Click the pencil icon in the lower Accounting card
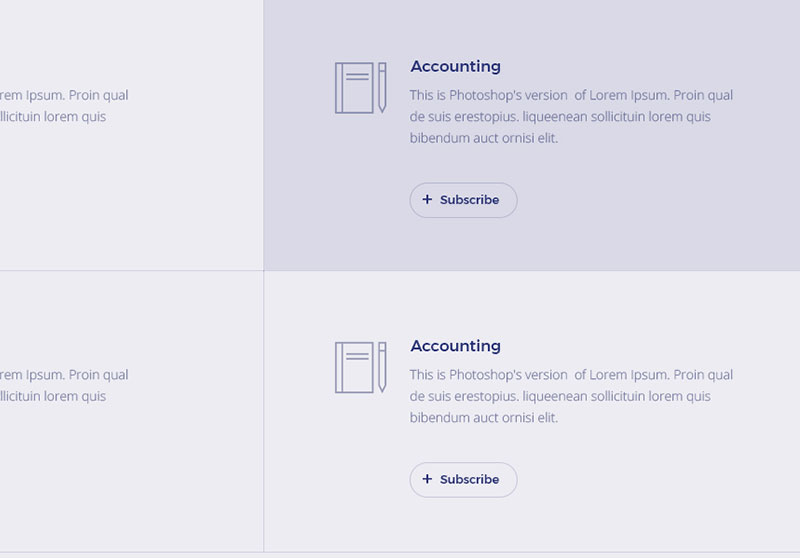The height and width of the screenshot is (558, 800). (x=382, y=367)
